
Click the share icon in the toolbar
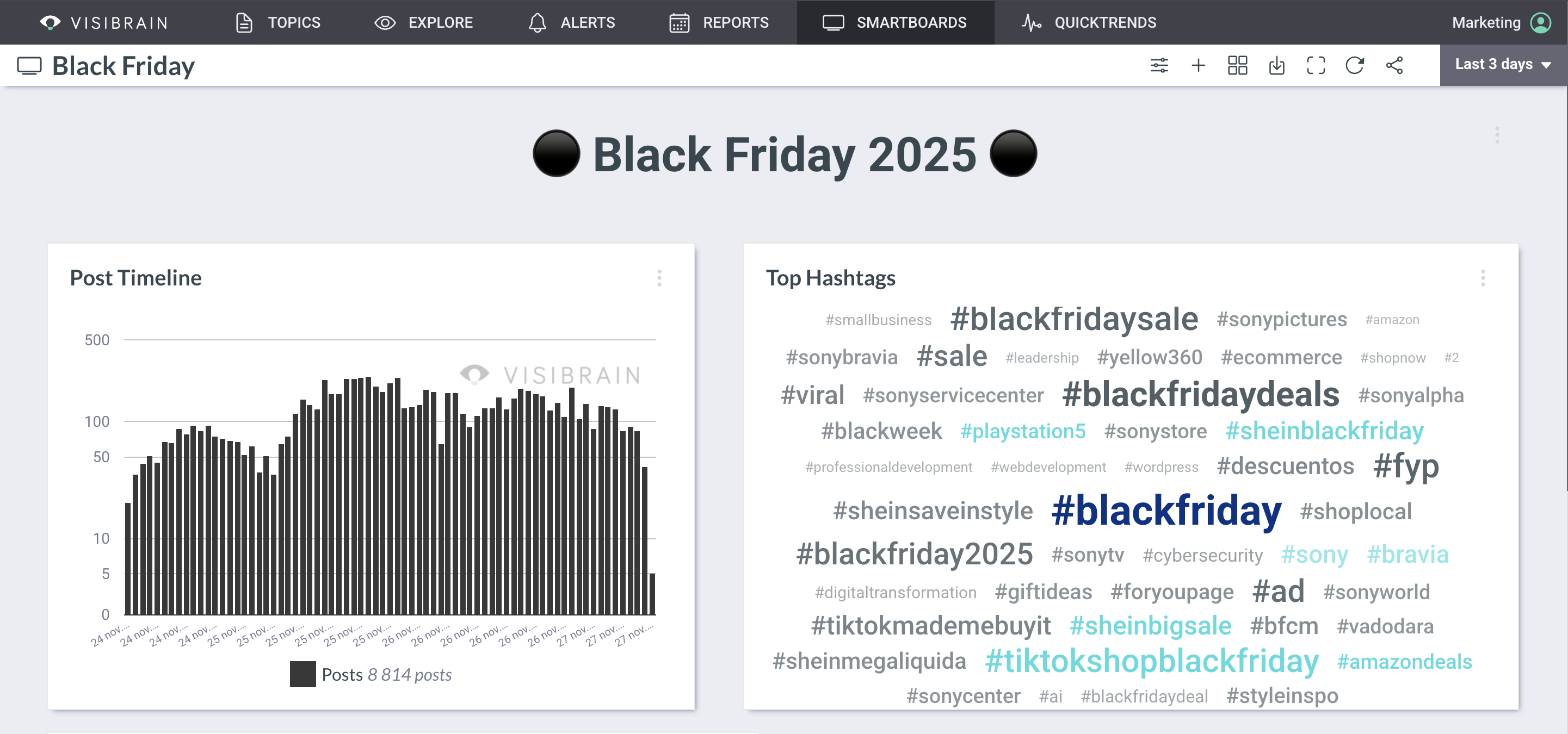pyautogui.click(x=1394, y=65)
